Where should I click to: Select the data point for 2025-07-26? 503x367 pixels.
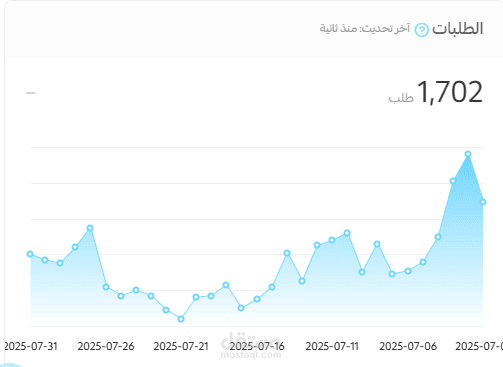click(106, 287)
